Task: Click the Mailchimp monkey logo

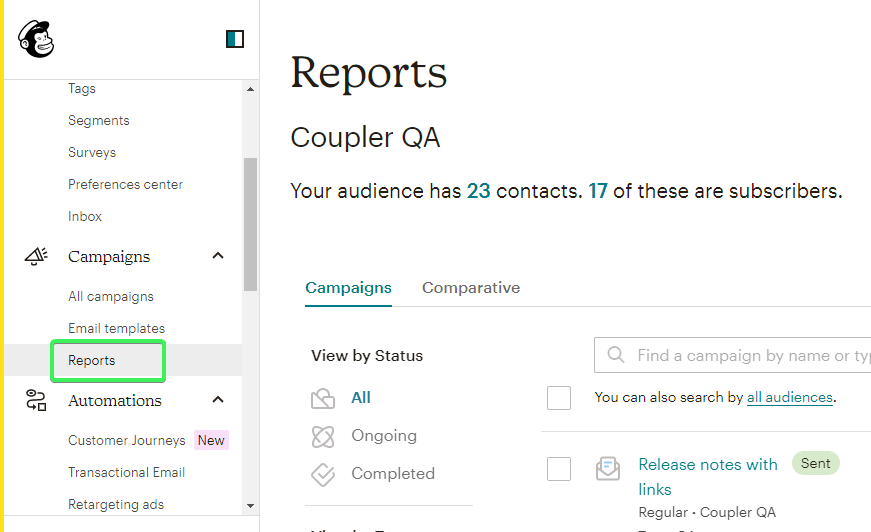Action: [36, 39]
